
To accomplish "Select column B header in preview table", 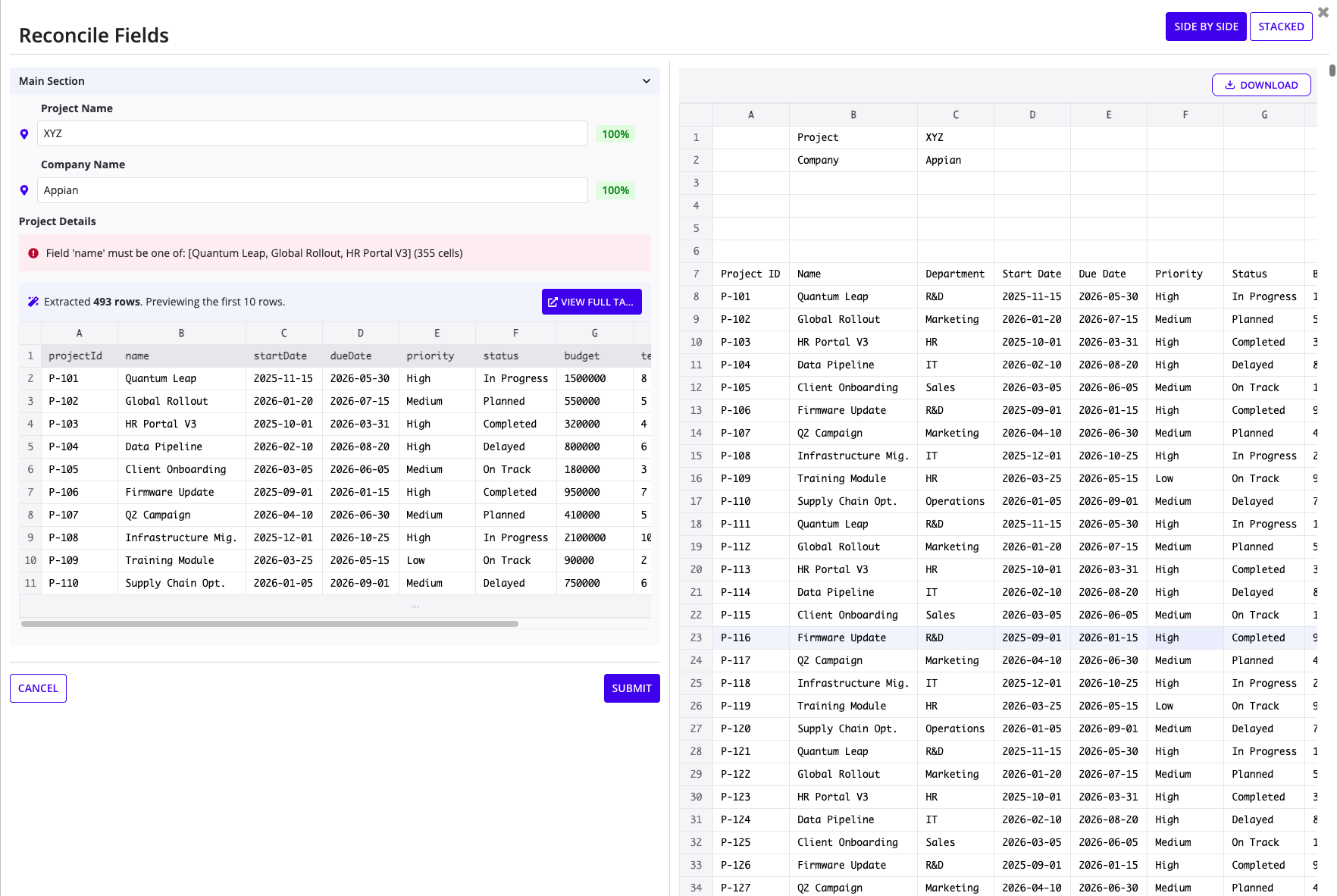I will tap(181, 333).
